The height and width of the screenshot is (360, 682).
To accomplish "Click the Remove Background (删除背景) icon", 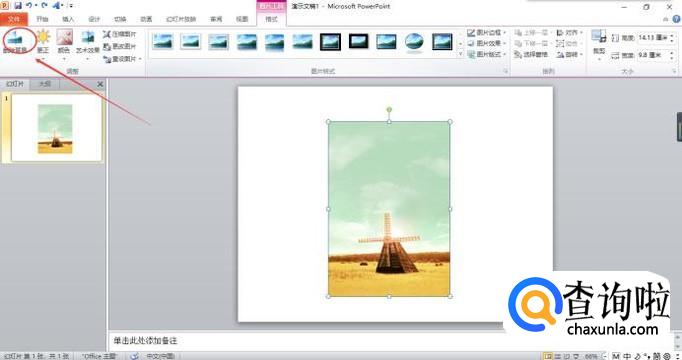I will (x=16, y=42).
